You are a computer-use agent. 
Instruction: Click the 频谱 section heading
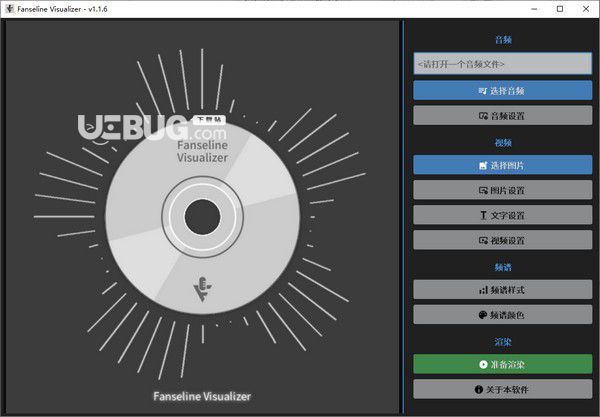[503, 267]
